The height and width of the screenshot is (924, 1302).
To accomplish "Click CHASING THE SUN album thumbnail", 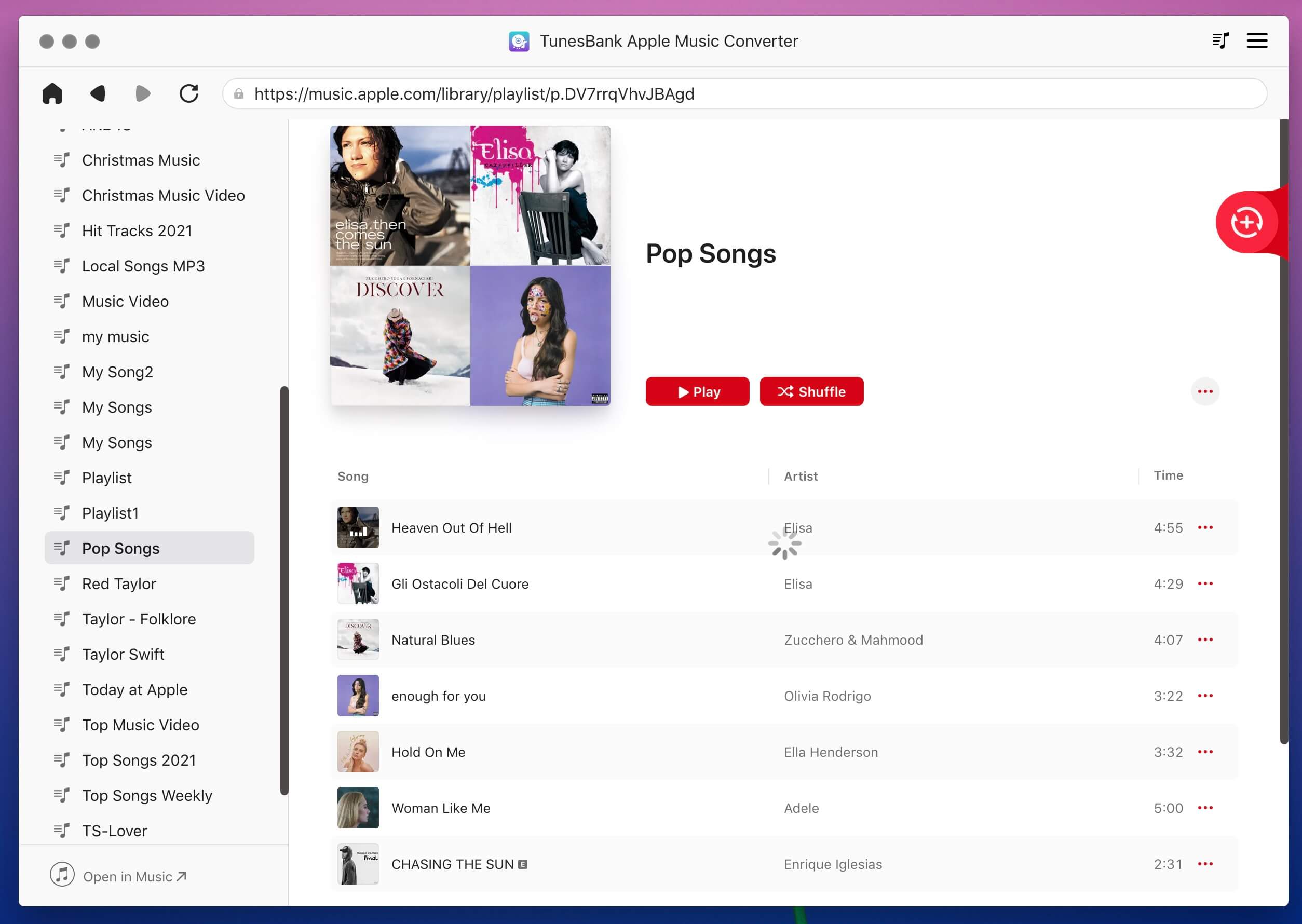I will [x=358, y=864].
